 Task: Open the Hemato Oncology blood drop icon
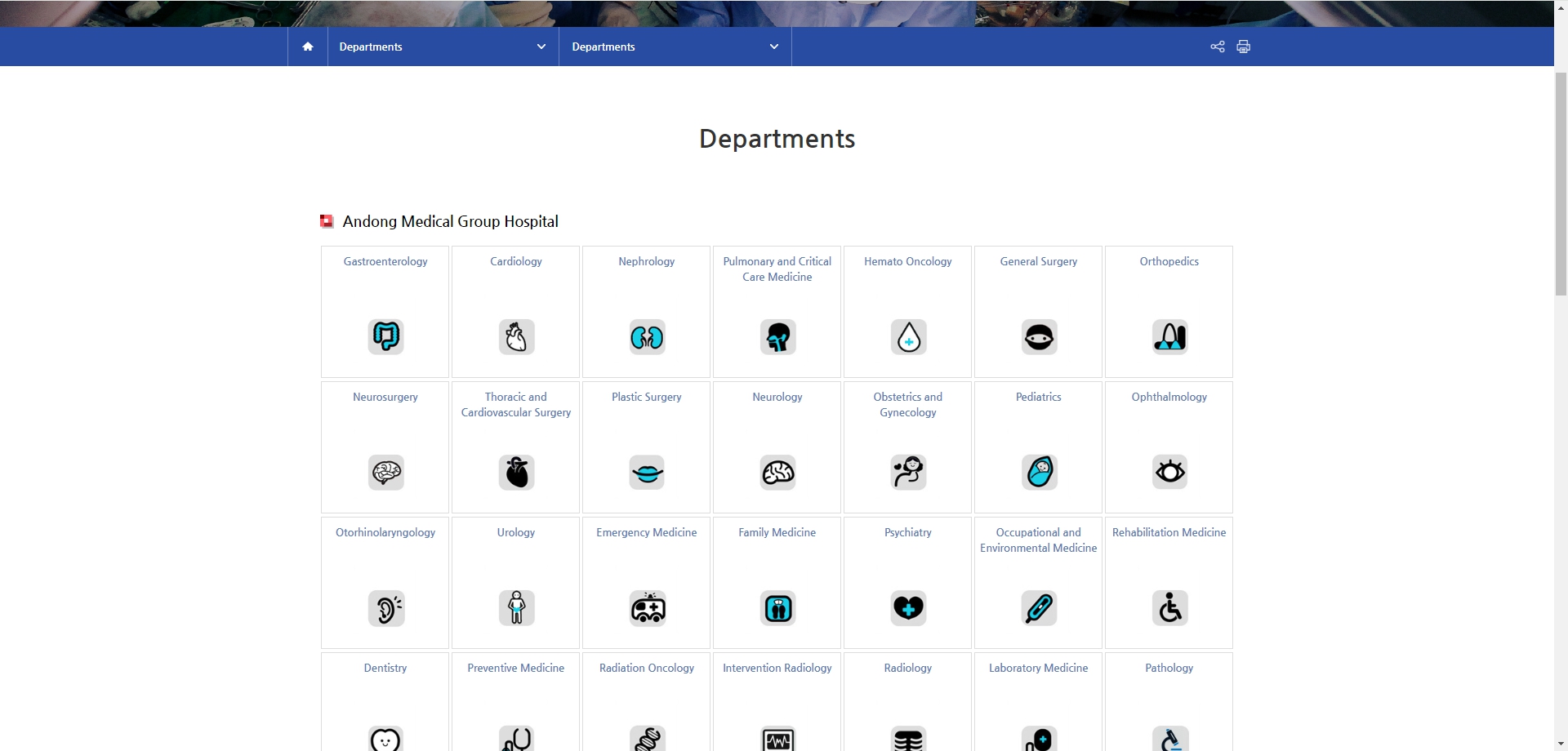pos(908,336)
